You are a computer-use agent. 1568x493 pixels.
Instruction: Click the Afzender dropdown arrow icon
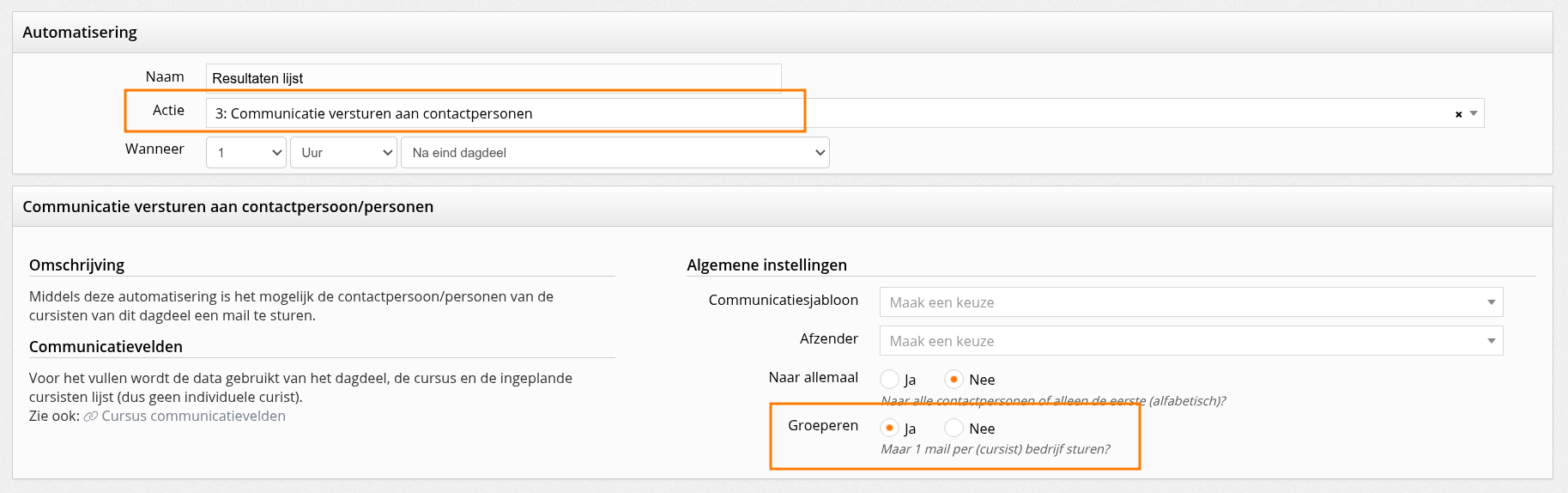(1492, 341)
